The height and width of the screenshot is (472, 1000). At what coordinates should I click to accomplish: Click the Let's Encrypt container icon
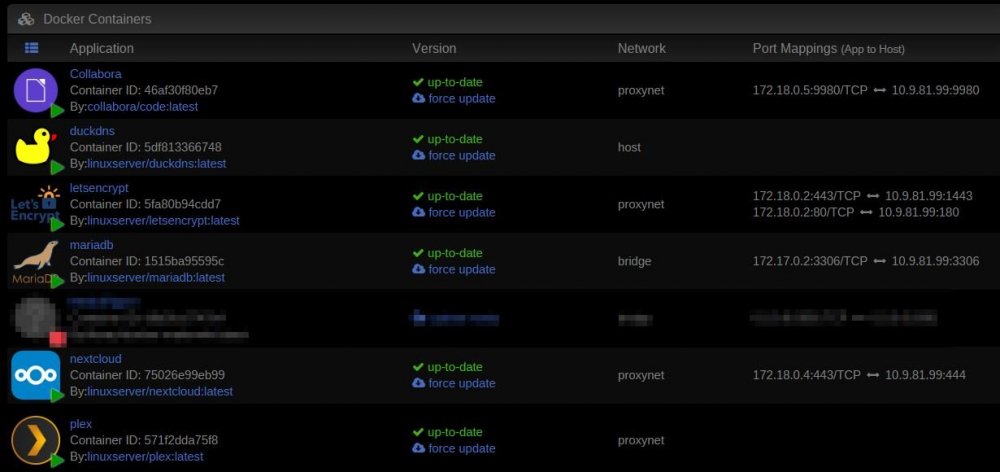35,204
